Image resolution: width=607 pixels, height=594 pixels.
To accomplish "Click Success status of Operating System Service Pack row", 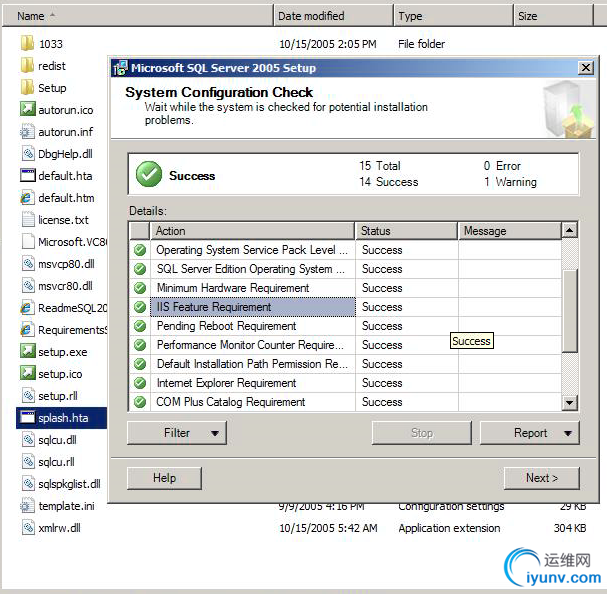I will pyautogui.click(x=382, y=250).
